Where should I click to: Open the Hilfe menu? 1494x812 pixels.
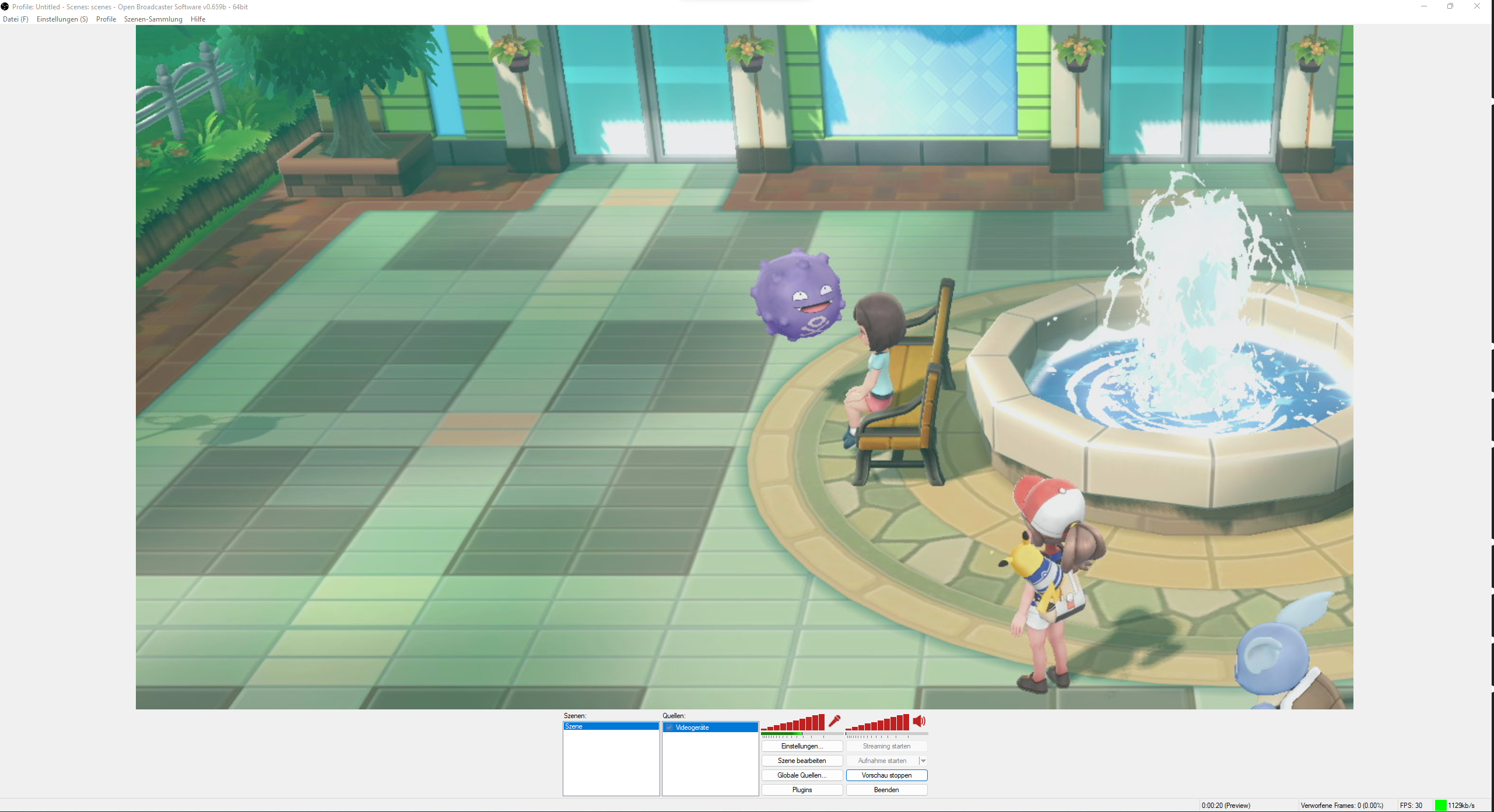tap(198, 19)
